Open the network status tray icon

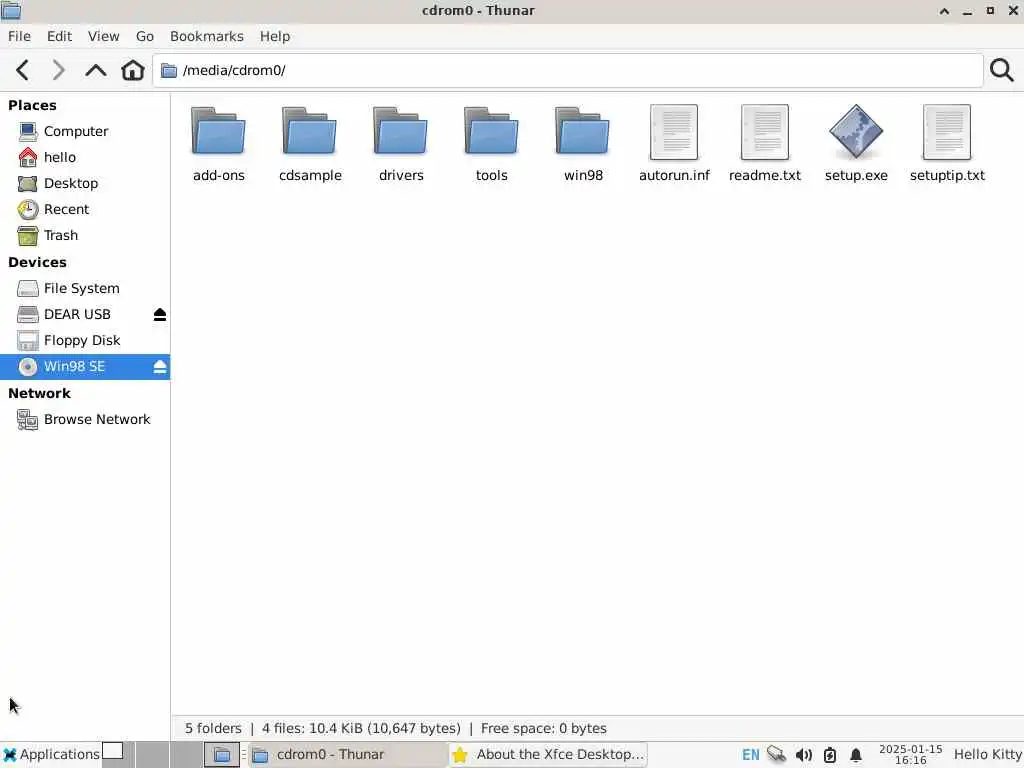[776, 755]
